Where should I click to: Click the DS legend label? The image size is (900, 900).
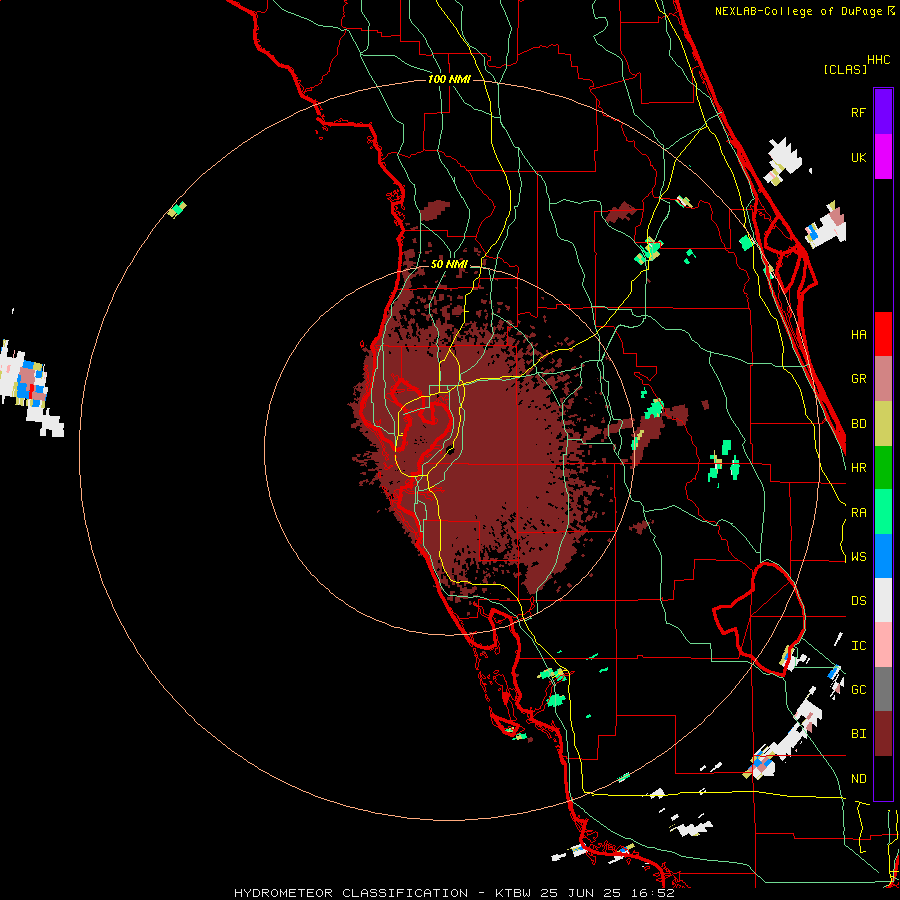point(858,601)
